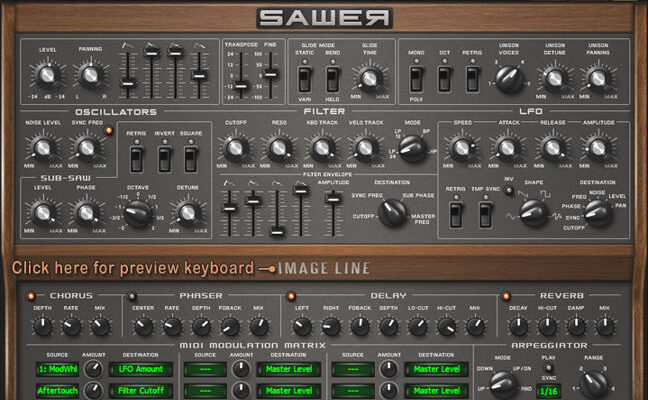Click the Sub-Saw Octave knob
This screenshot has width=648, height=400.
pos(138,211)
